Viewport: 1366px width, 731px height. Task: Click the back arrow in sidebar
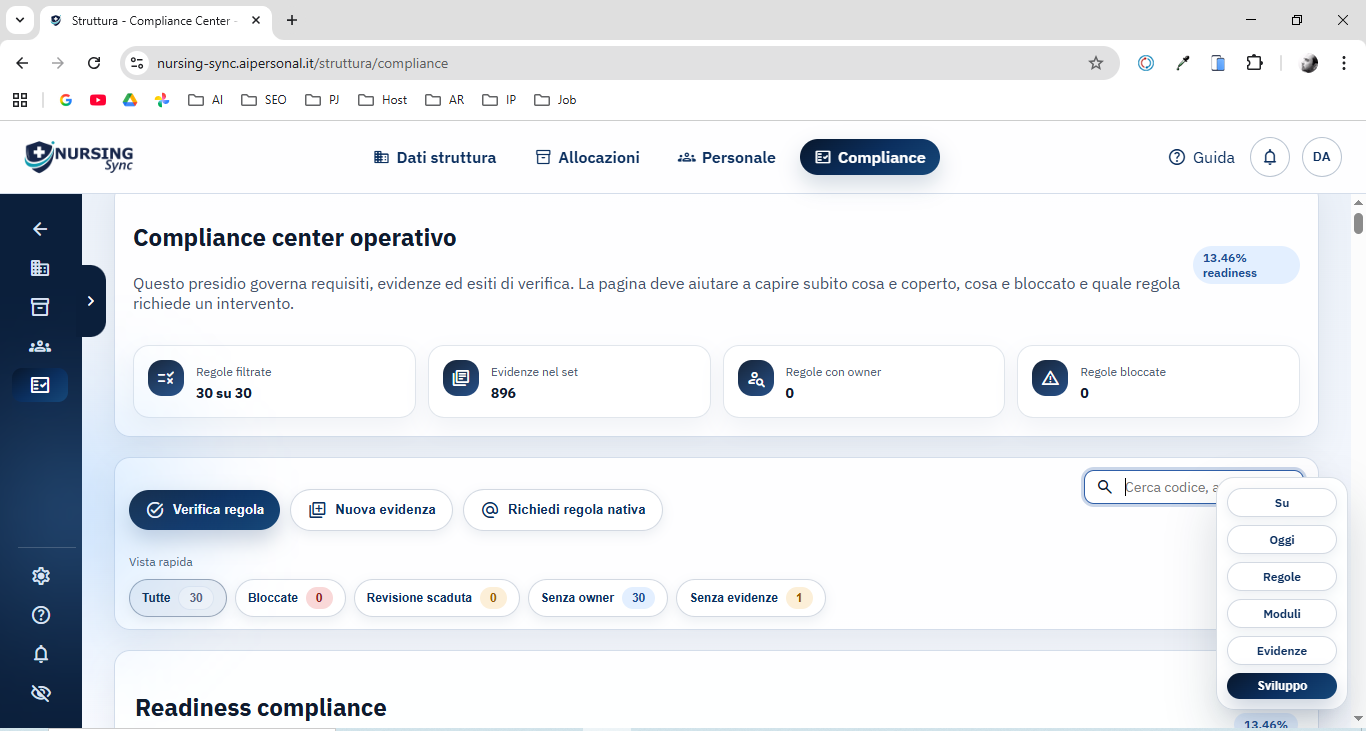[x=40, y=229]
